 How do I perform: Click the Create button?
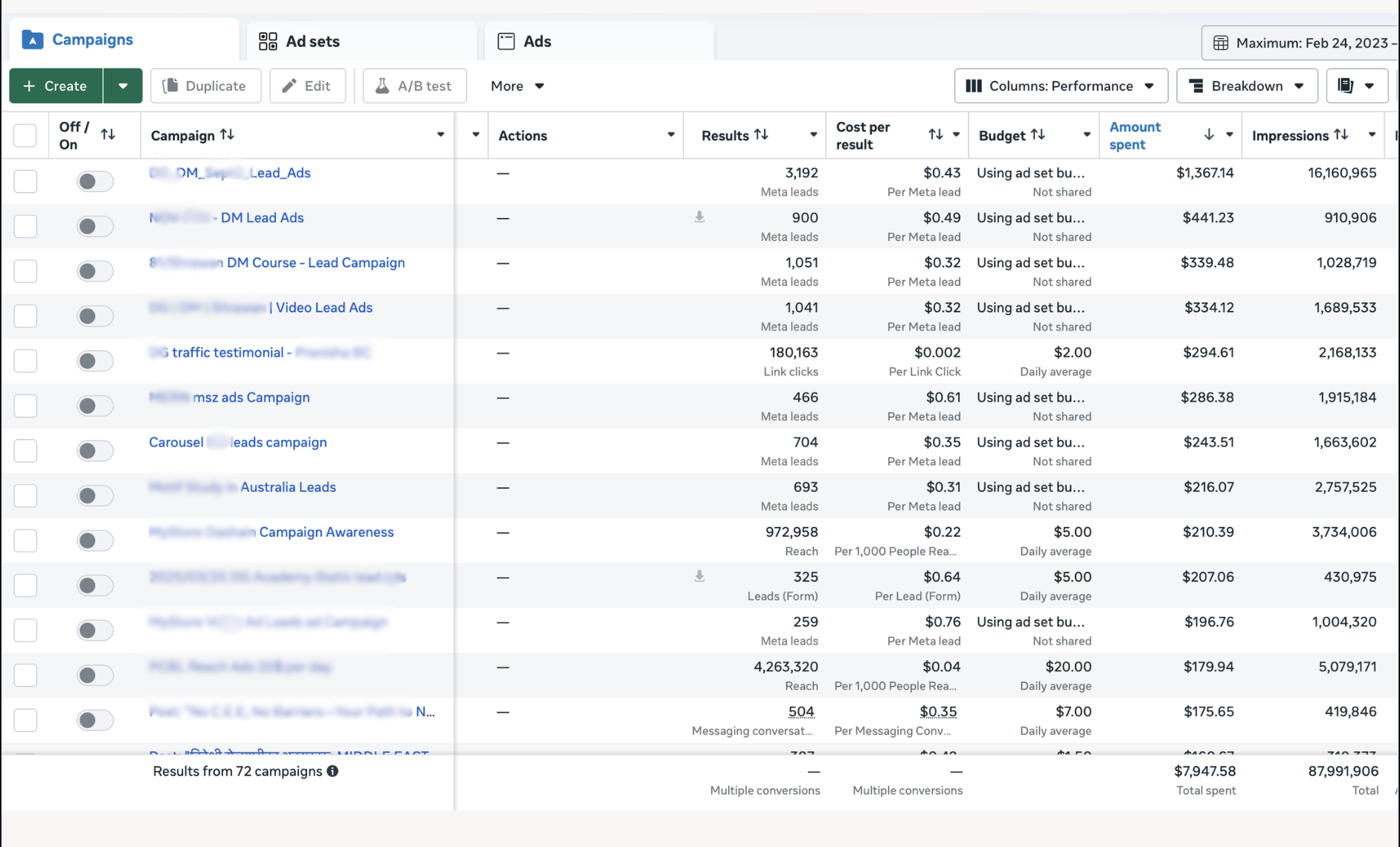tap(56, 86)
